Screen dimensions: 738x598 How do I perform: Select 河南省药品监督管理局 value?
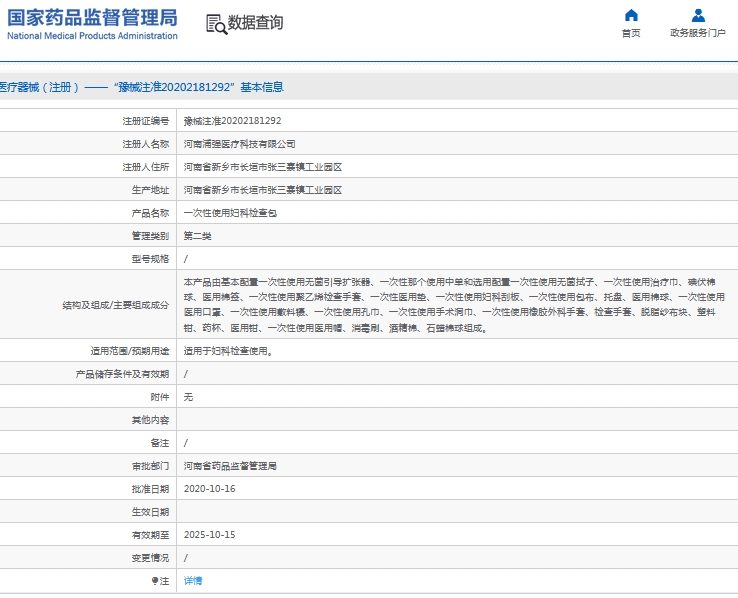(230, 466)
